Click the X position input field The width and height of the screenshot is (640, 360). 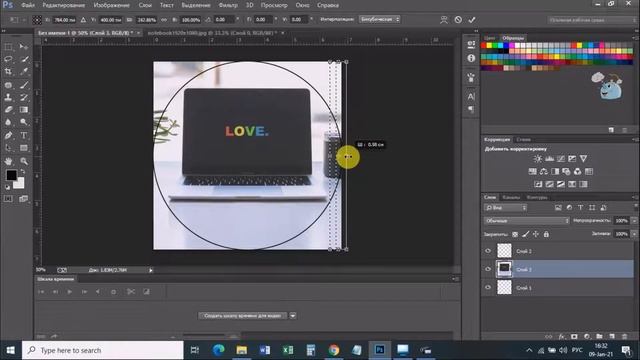click(x=64, y=20)
